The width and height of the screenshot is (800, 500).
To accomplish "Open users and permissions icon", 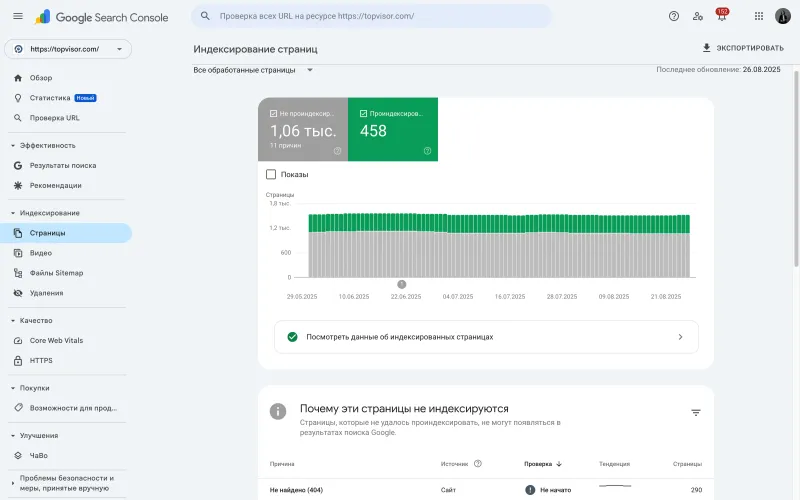I will click(x=697, y=16).
